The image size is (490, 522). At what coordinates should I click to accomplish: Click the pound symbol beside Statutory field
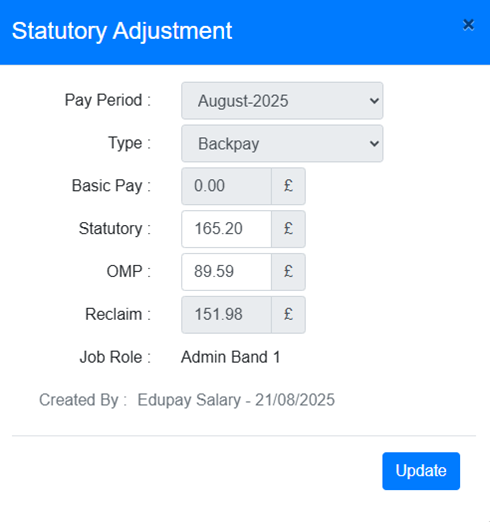288,229
